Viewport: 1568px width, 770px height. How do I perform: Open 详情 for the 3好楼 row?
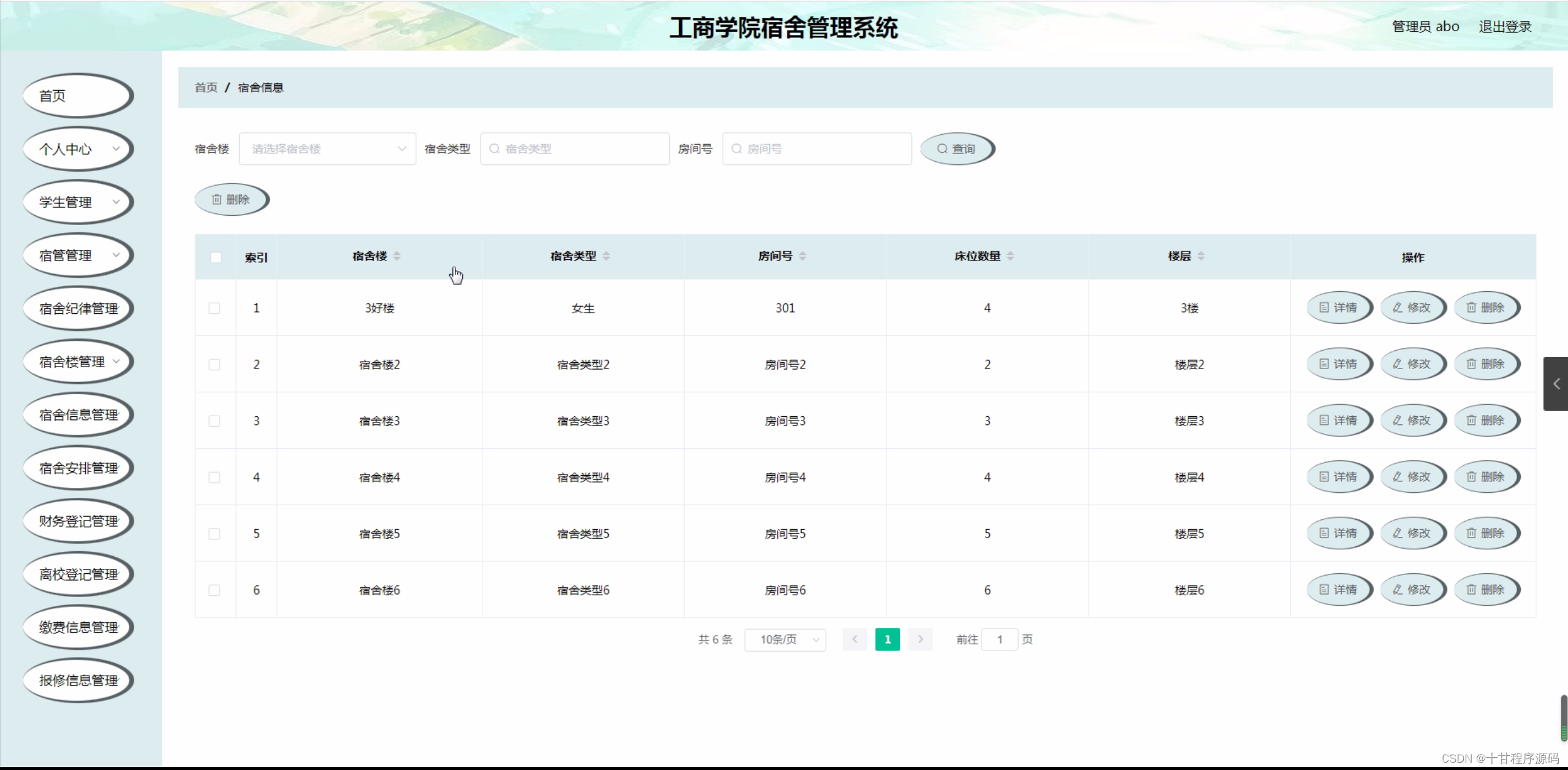[x=1339, y=308]
